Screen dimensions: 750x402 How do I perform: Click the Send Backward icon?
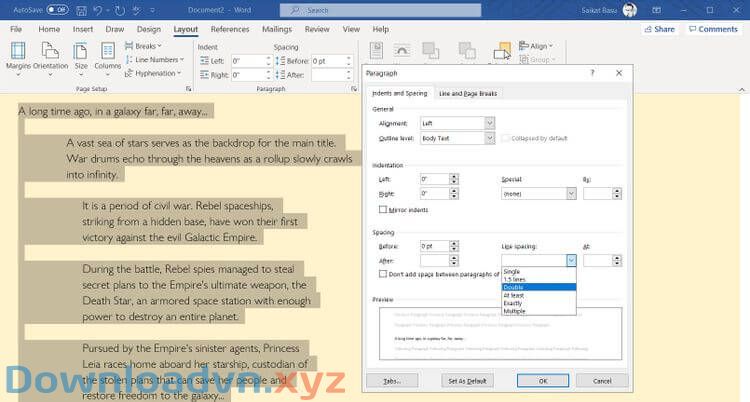467,51
